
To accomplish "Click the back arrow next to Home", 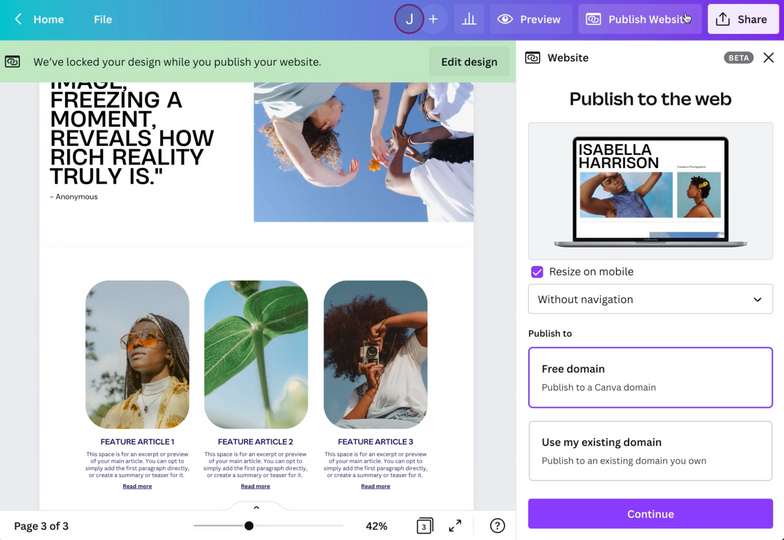I will [x=18, y=19].
